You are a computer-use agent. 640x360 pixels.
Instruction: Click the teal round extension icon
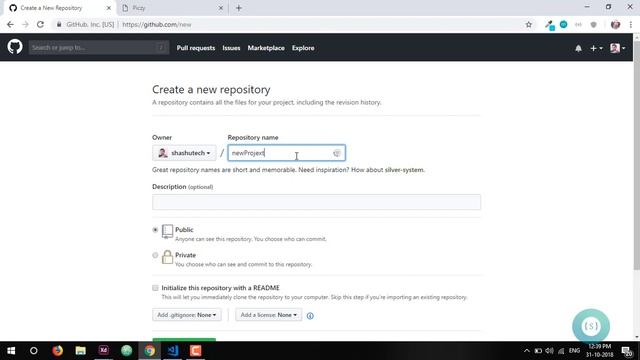point(564,24)
